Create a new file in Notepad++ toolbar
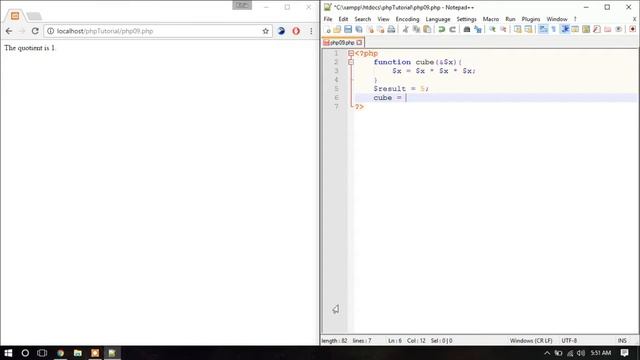Viewport: 640px width, 360px height. point(328,29)
